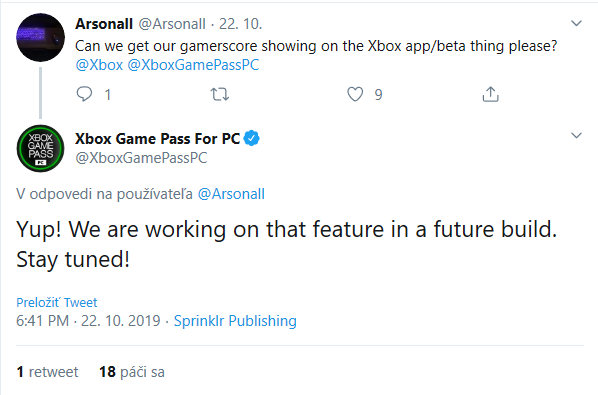Viewport: 598px width, 395px height.
Task: Expand the chevron menu on Xbox Game Pass tweet
Action: click(576, 135)
